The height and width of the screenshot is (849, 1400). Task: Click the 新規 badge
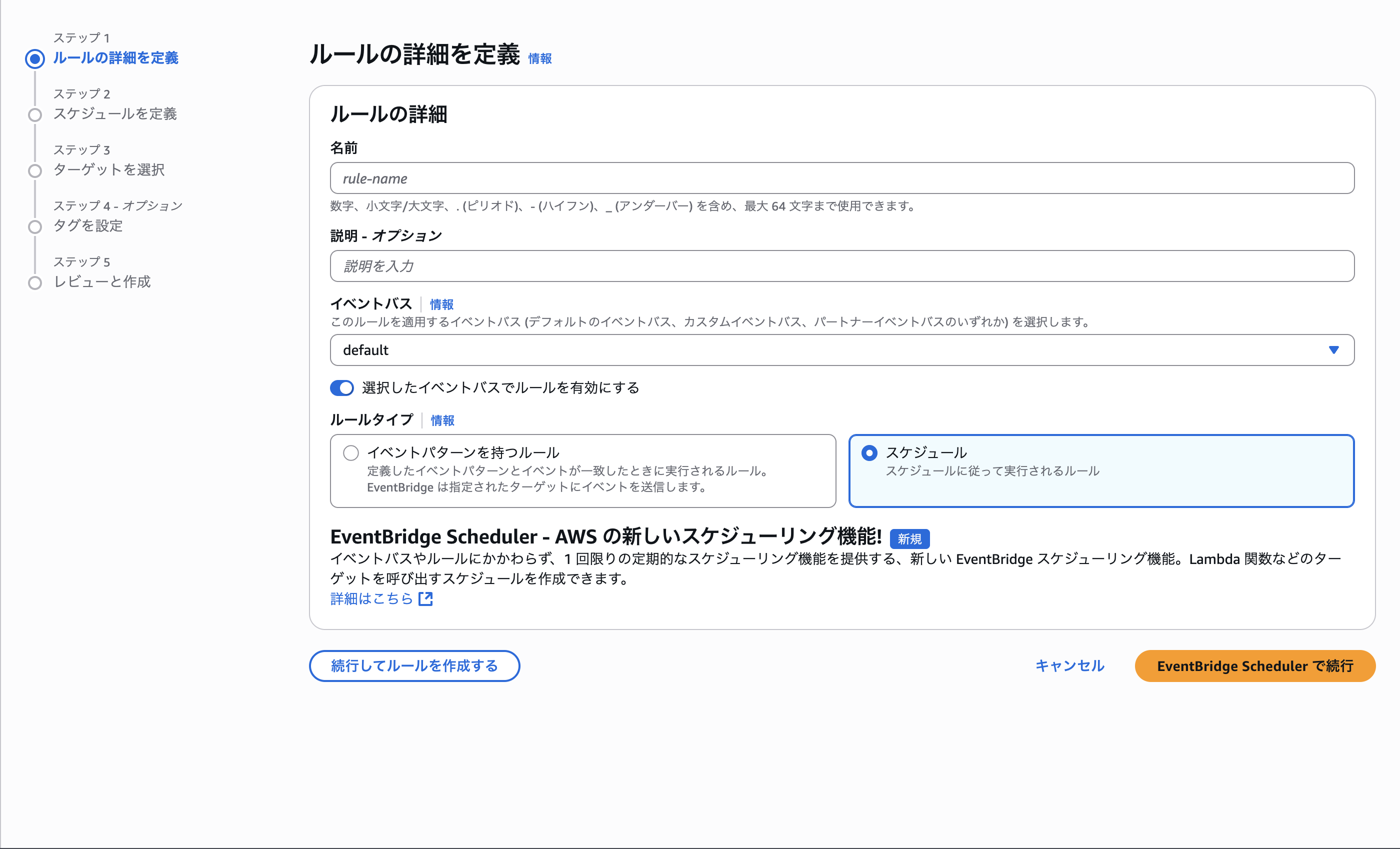(909, 538)
